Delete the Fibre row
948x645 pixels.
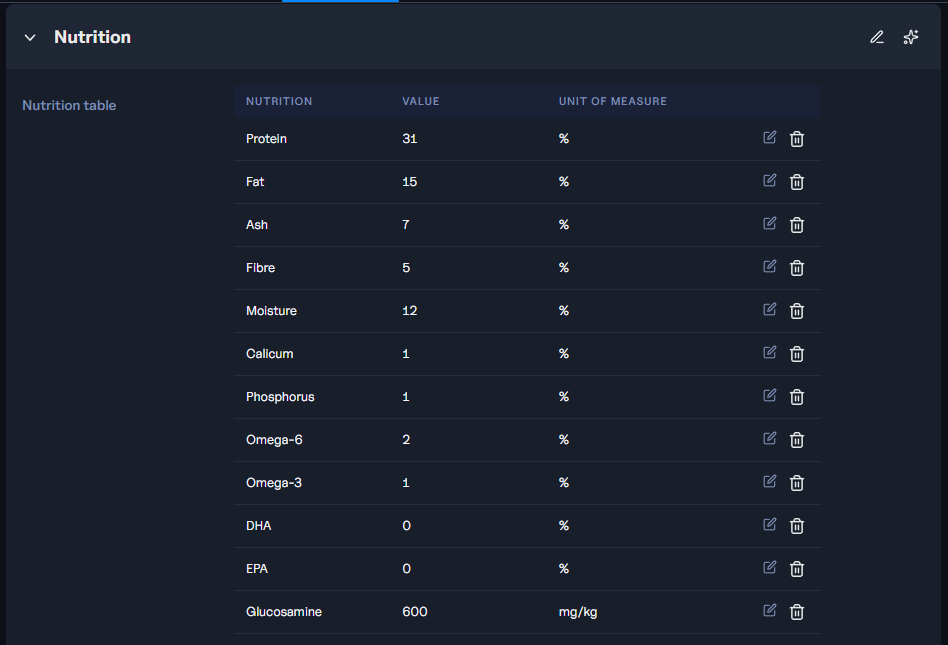(797, 268)
